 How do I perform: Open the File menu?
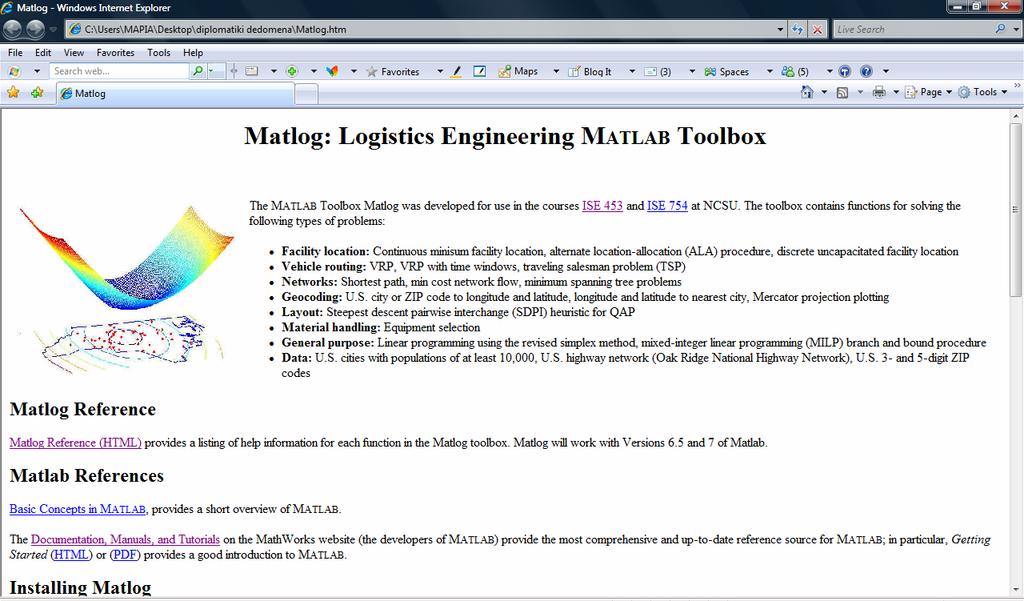coord(15,52)
